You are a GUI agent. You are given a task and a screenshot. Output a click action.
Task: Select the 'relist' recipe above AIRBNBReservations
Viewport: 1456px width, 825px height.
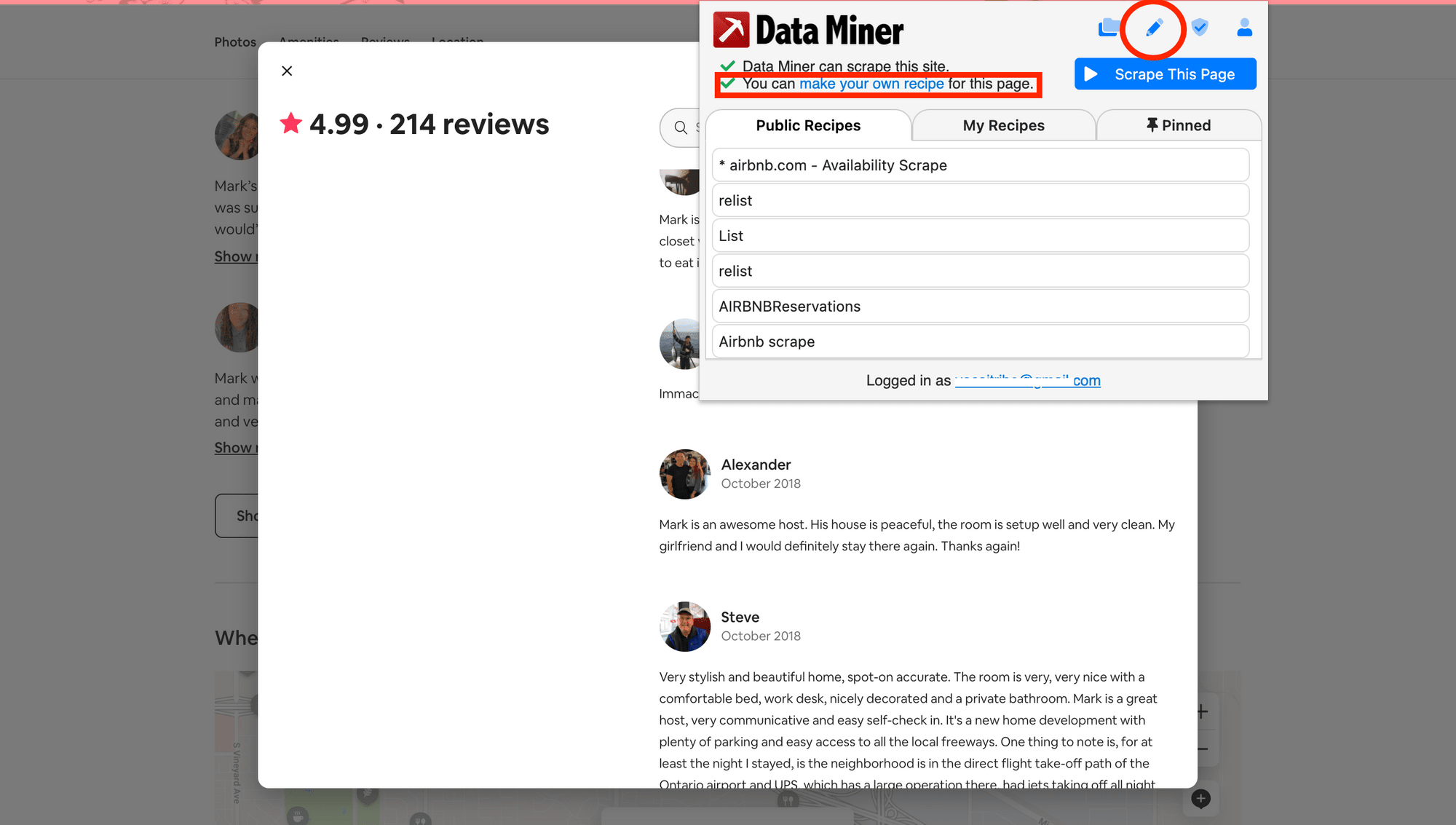(980, 271)
